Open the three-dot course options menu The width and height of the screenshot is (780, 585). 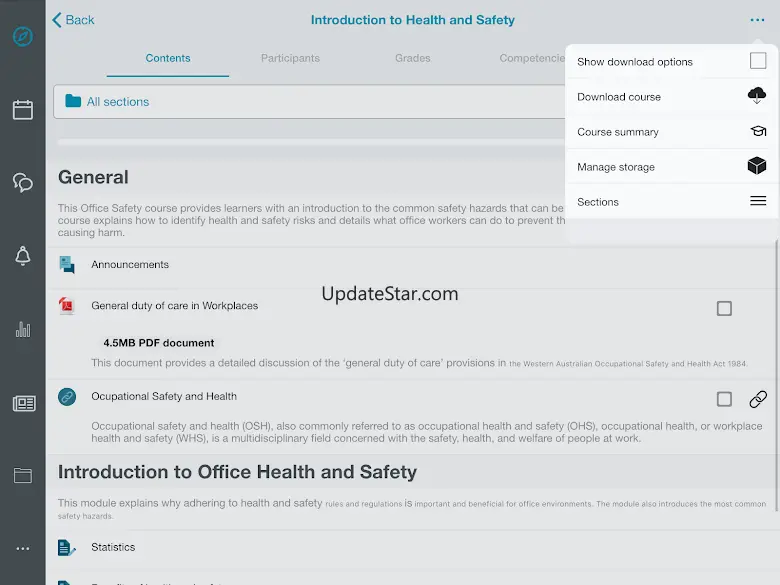point(757,20)
